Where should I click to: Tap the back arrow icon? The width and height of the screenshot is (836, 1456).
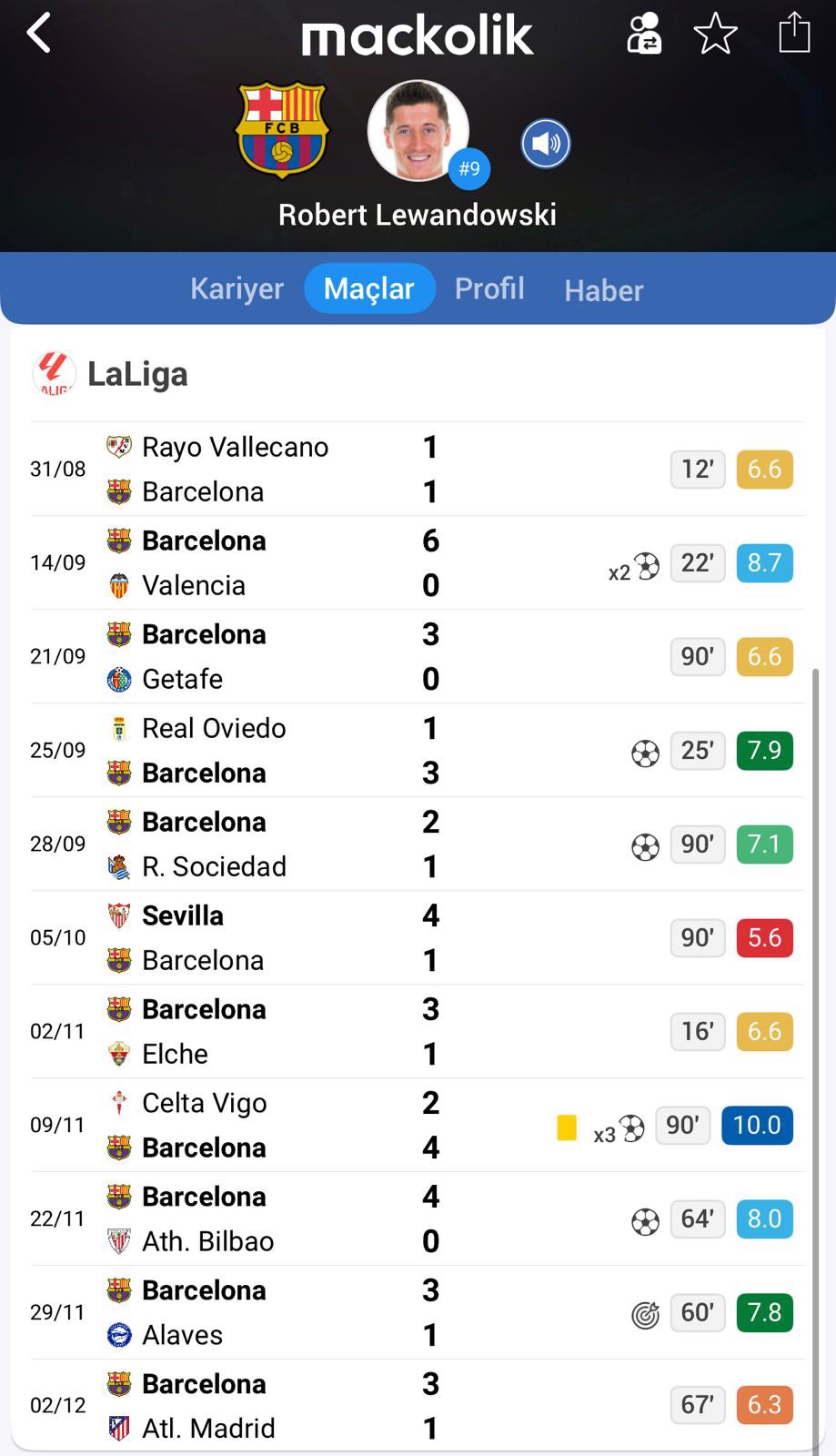tap(38, 35)
